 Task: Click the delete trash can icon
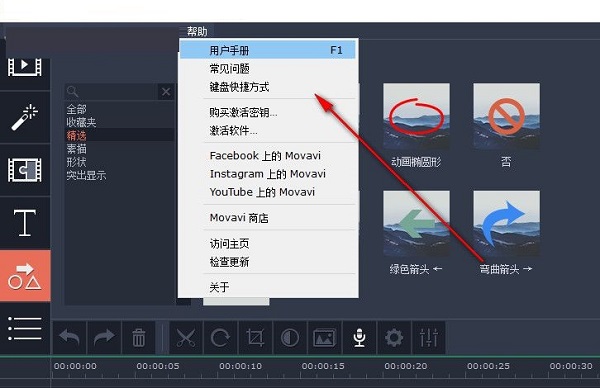[139, 337]
